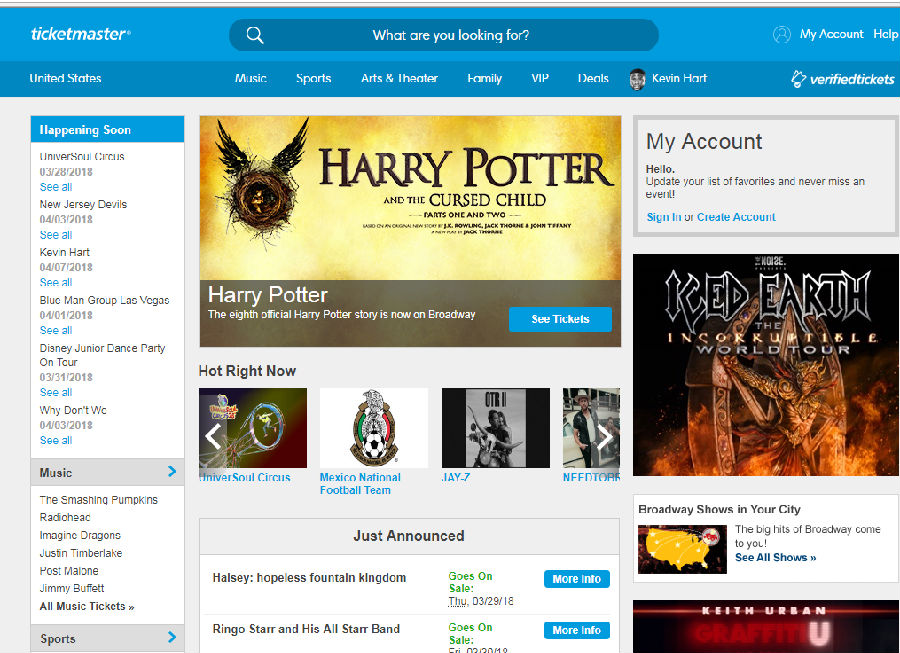Image resolution: width=900 pixels, height=653 pixels.
Task: Click 'Halsey: hopeless fountain kingdom' event title
Action: (x=309, y=578)
